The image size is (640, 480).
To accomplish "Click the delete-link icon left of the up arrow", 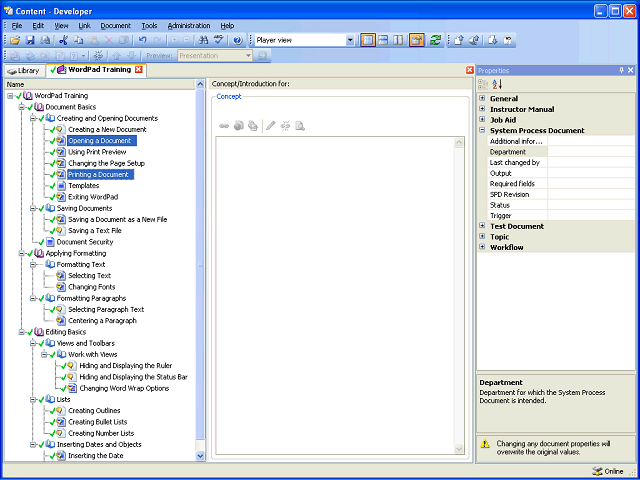I will (98, 56).
